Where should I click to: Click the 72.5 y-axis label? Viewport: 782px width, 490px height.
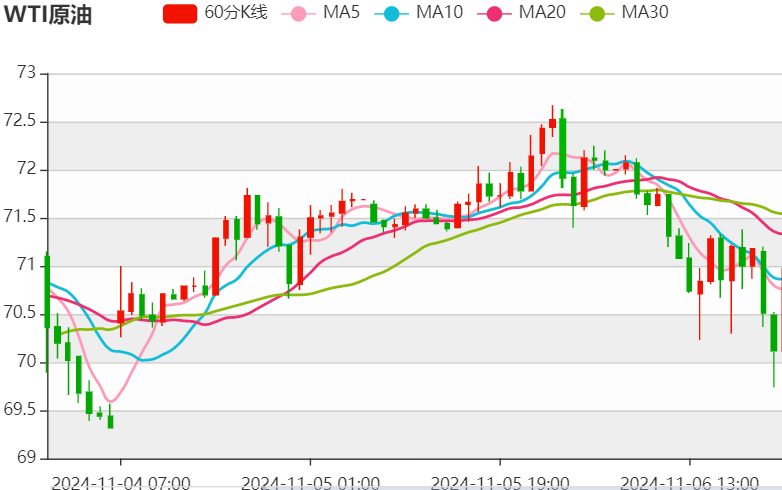[20, 121]
